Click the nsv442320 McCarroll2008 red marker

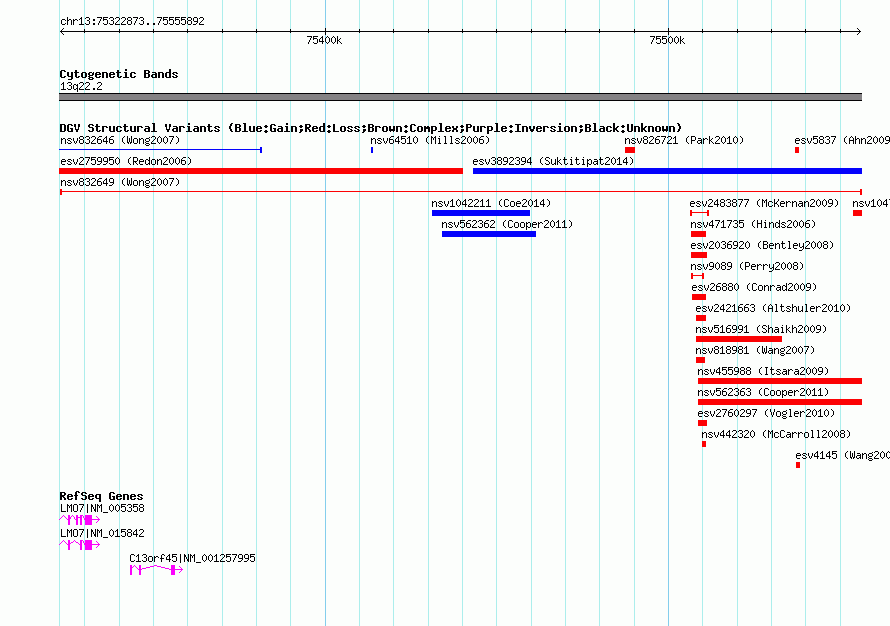click(704, 444)
